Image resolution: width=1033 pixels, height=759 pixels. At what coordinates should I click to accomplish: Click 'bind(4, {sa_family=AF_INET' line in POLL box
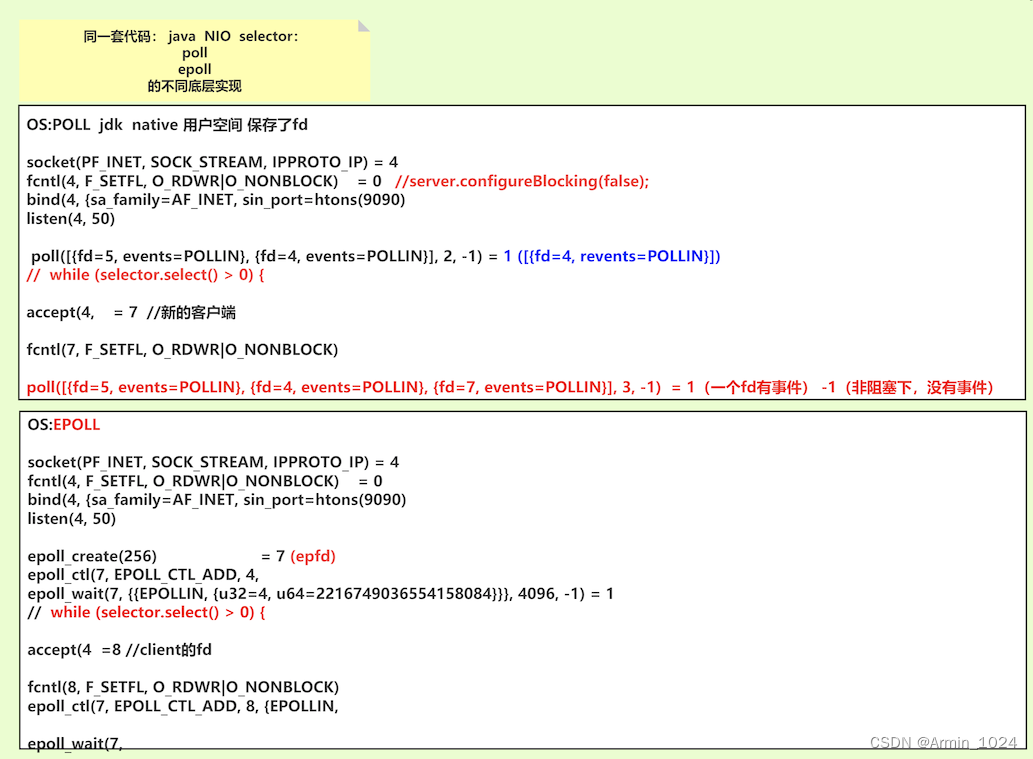[x=215, y=200]
